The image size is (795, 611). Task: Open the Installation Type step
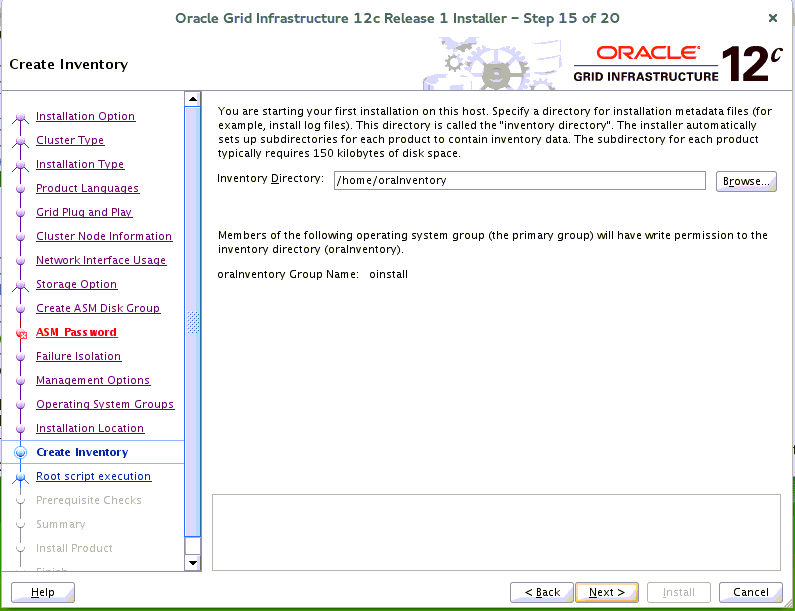pos(80,164)
